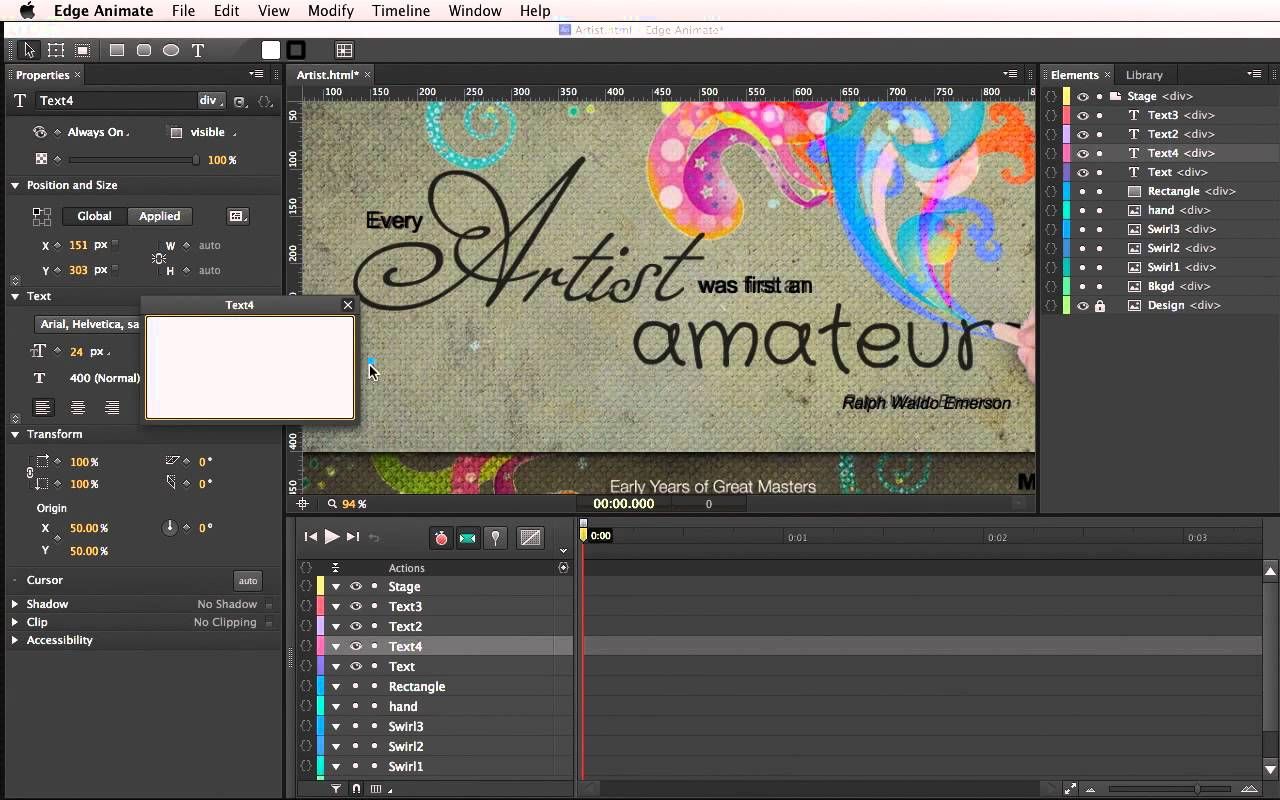Screen dimensions: 1280x800
Task: Click the zoom timeline to fit icon
Action: pos(1070,789)
